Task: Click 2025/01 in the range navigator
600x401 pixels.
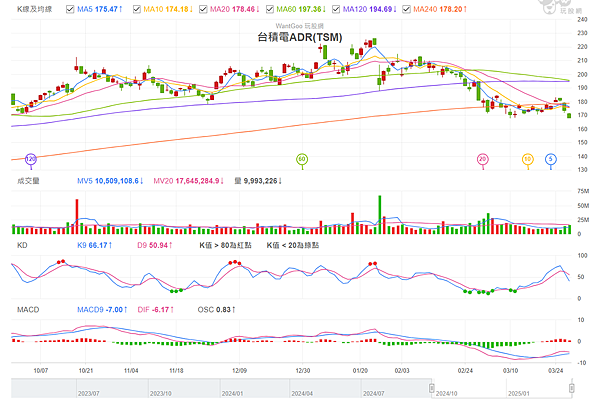Action: coord(519,394)
